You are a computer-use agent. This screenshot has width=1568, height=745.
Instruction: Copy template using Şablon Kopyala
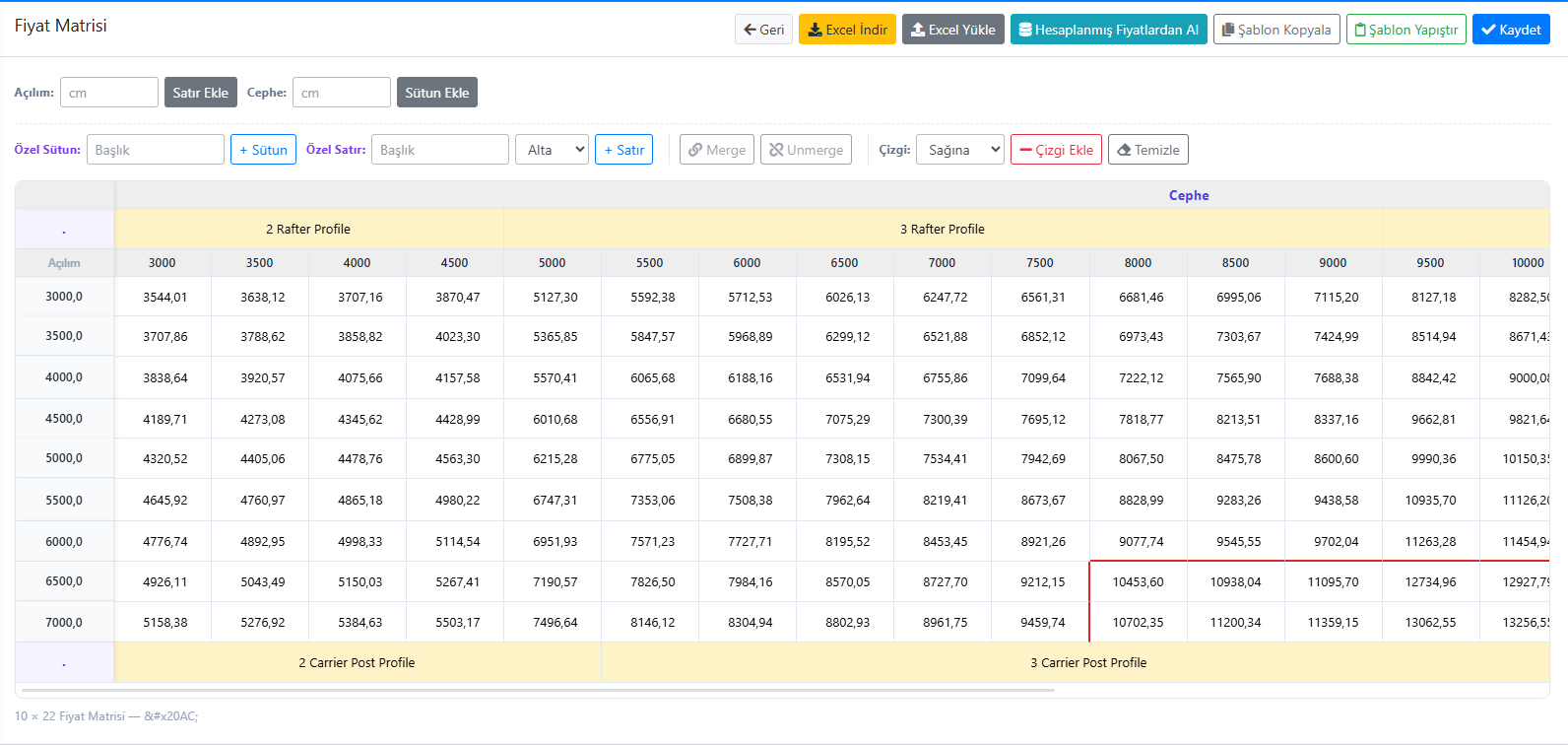(1276, 30)
